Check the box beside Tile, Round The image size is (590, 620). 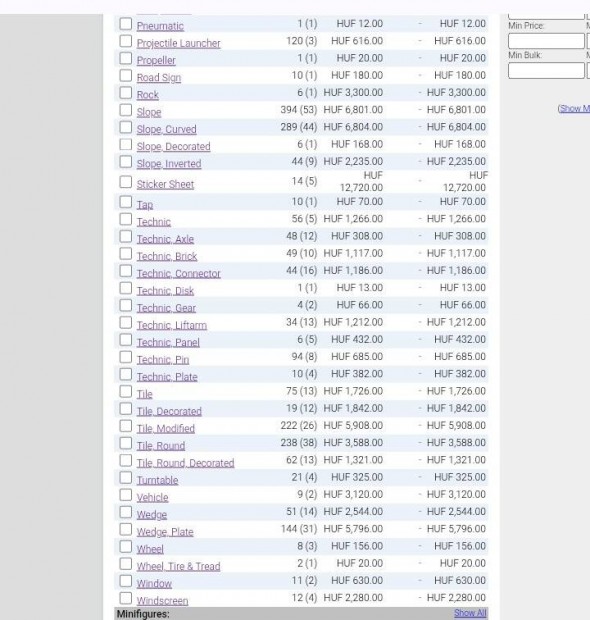[x=126, y=443]
